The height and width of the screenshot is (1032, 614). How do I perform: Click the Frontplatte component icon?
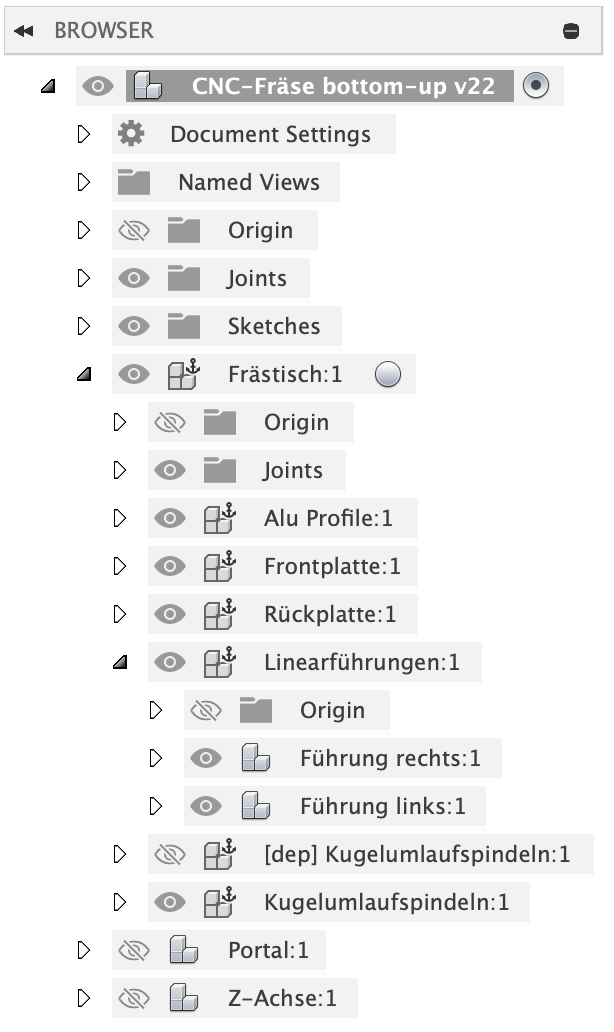[218, 566]
